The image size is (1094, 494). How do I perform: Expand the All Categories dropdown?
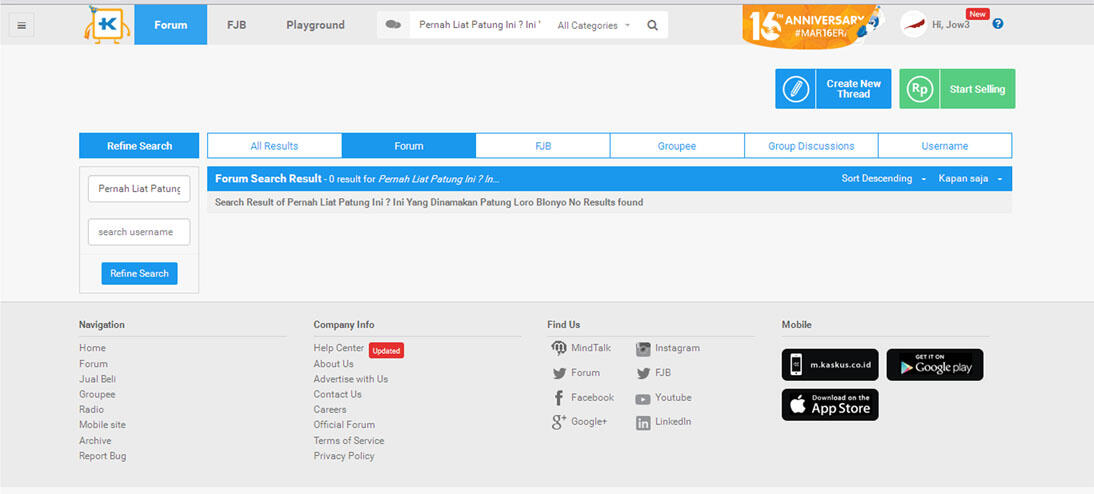point(594,25)
